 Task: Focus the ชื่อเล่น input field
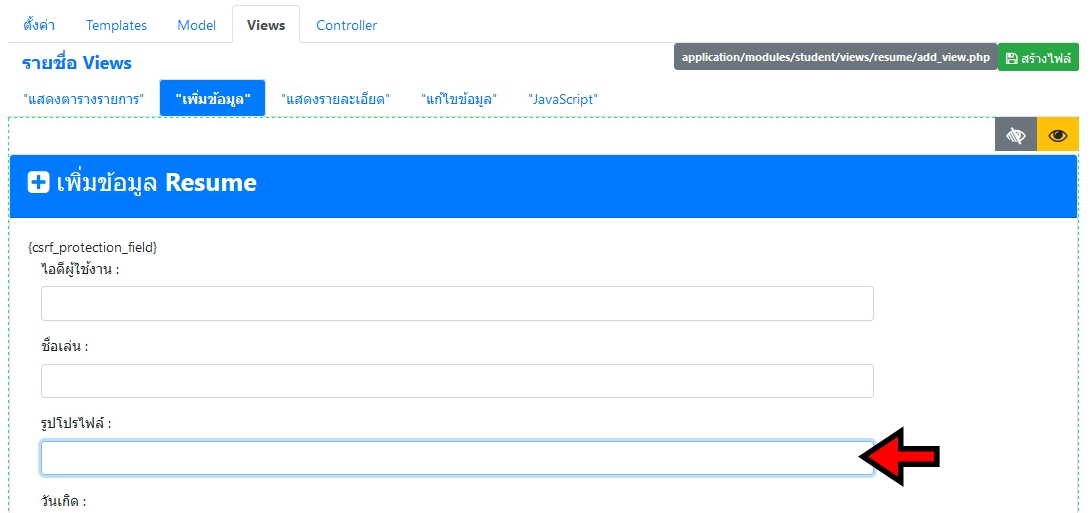(457, 381)
